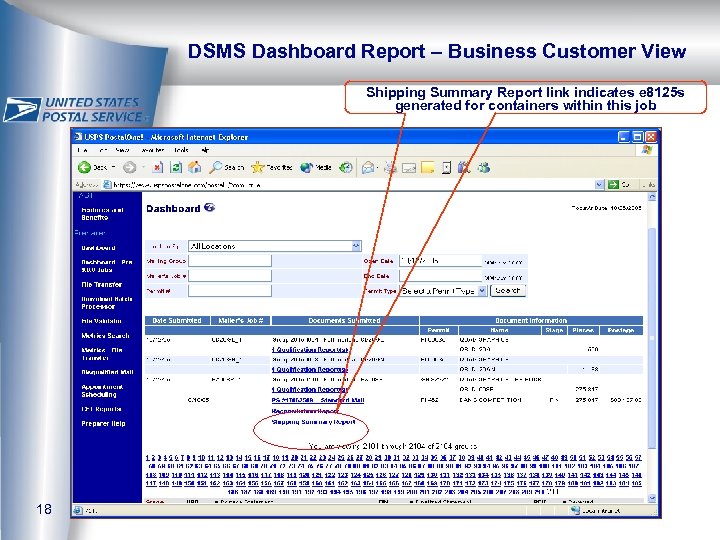Open Appointment Scheduling in sidebar

tap(102, 391)
